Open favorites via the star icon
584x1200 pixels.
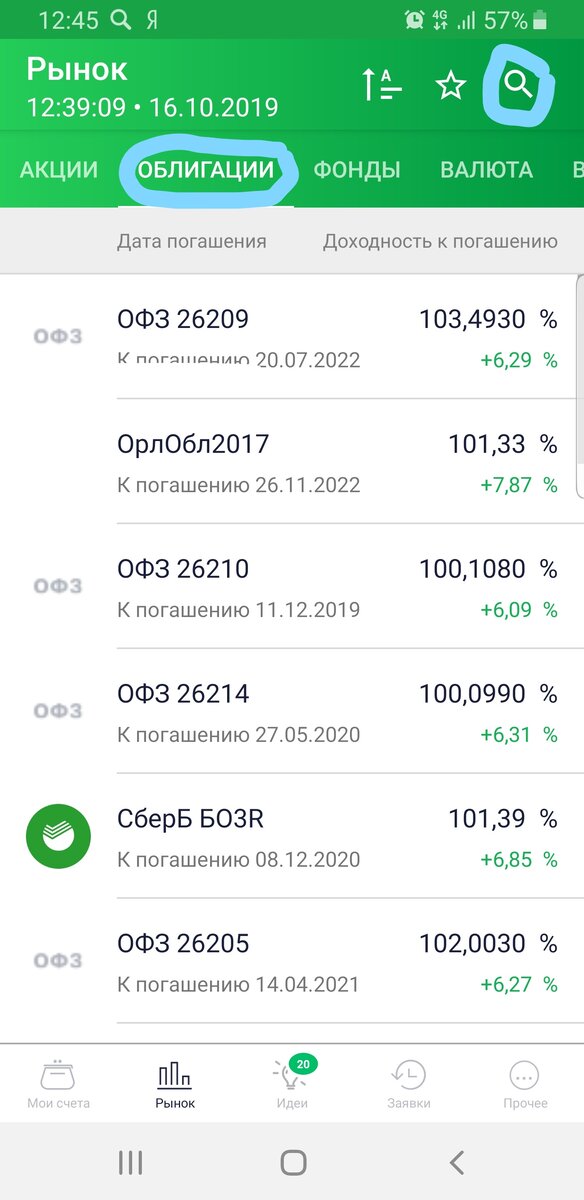tap(450, 87)
